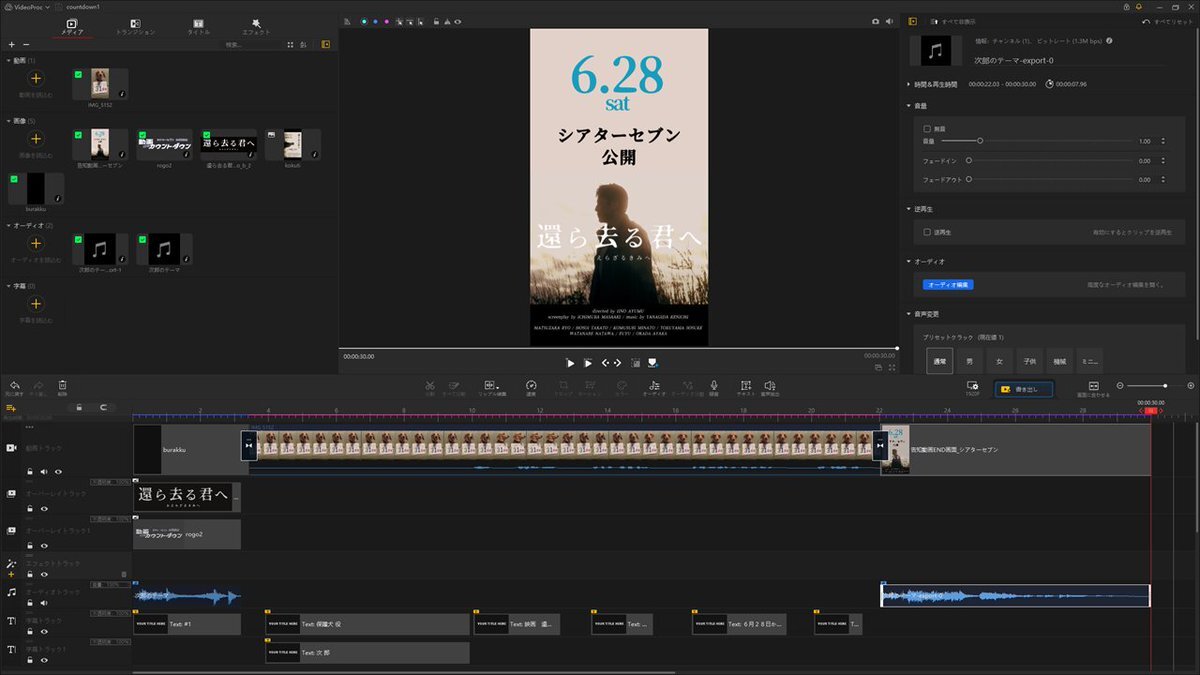Expand the 時間&再生時間 section
The width and height of the screenshot is (1200, 675).
[x=909, y=84]
